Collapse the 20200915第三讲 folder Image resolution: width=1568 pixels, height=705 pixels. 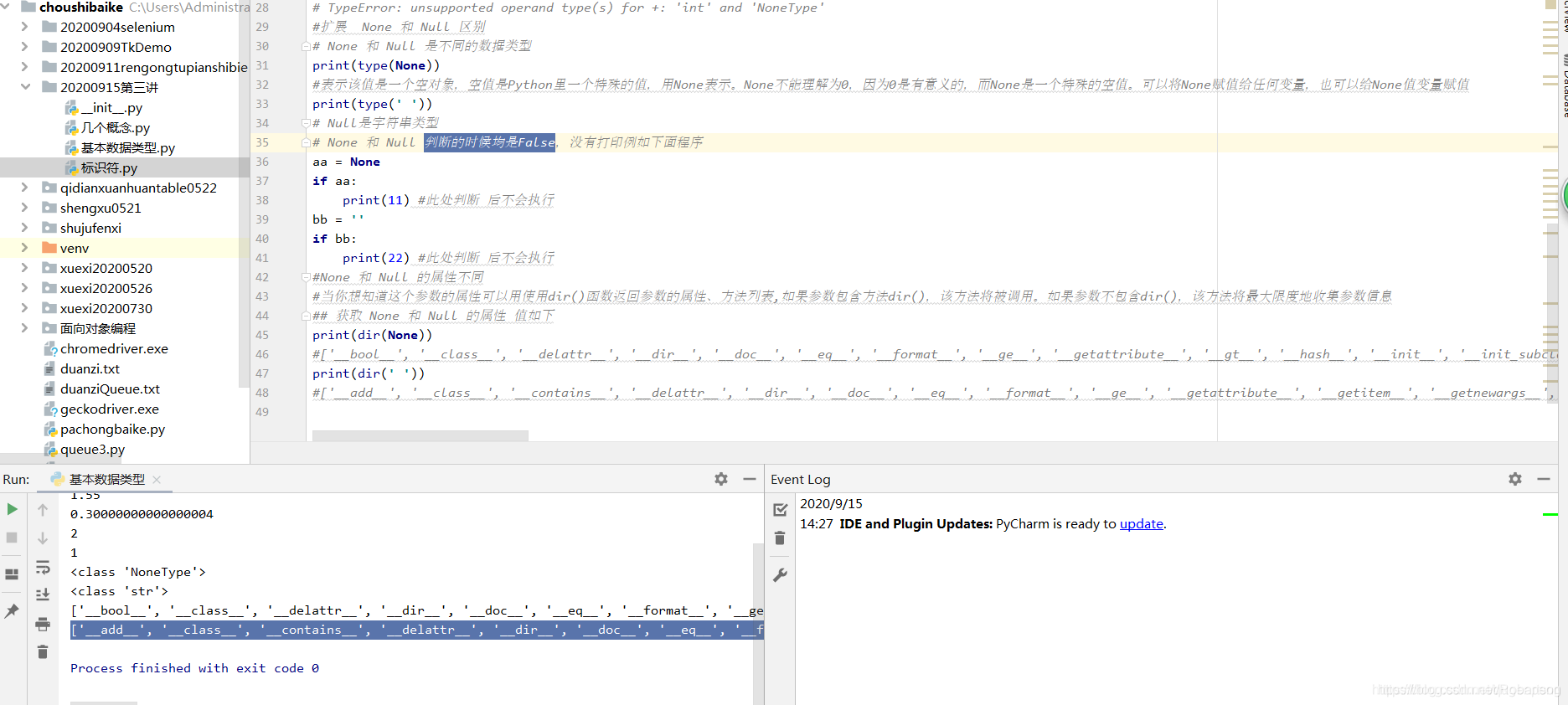[x=24, y=87]
